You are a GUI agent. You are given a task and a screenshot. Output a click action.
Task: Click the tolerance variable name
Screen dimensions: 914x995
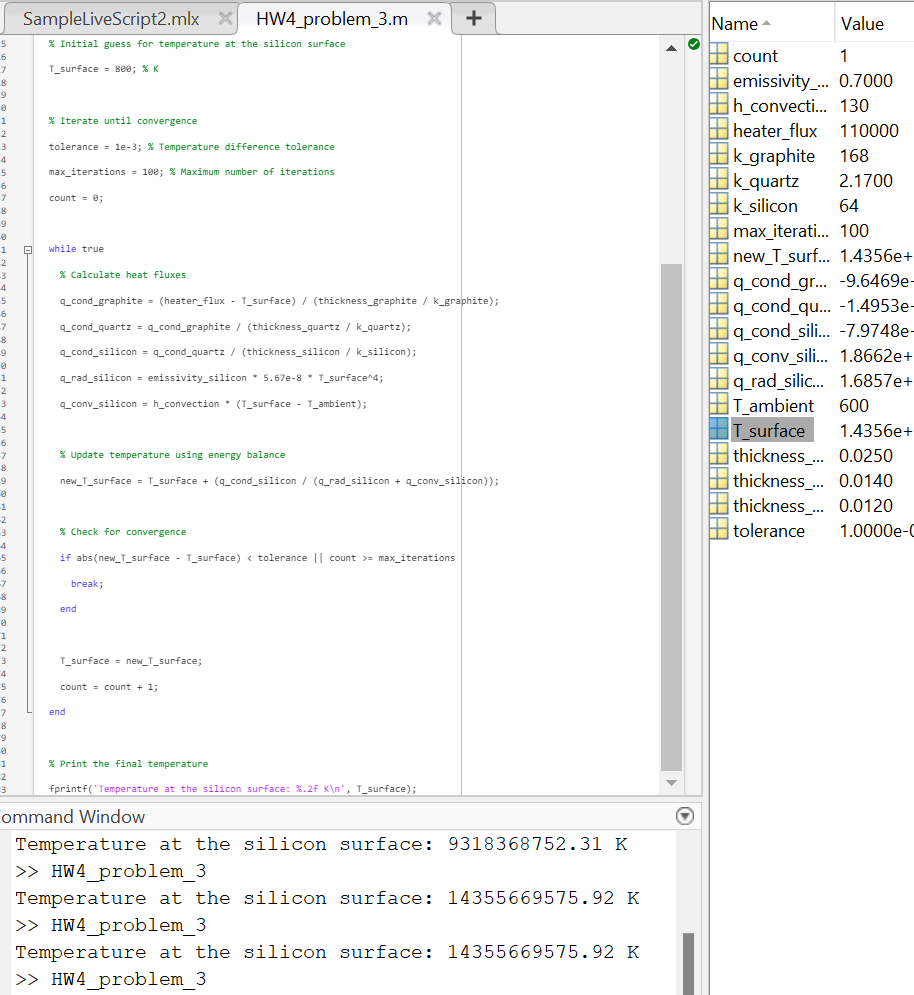(x=769, y=531)
